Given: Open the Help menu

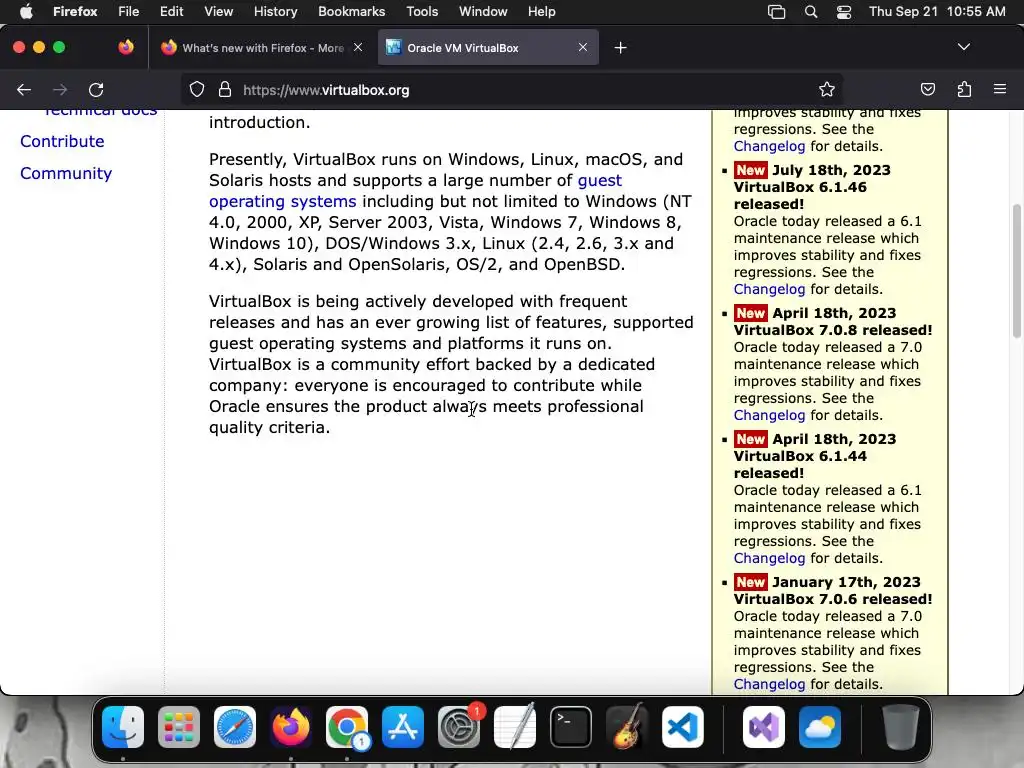Looking at the screenshot, I should coord(541,12).
